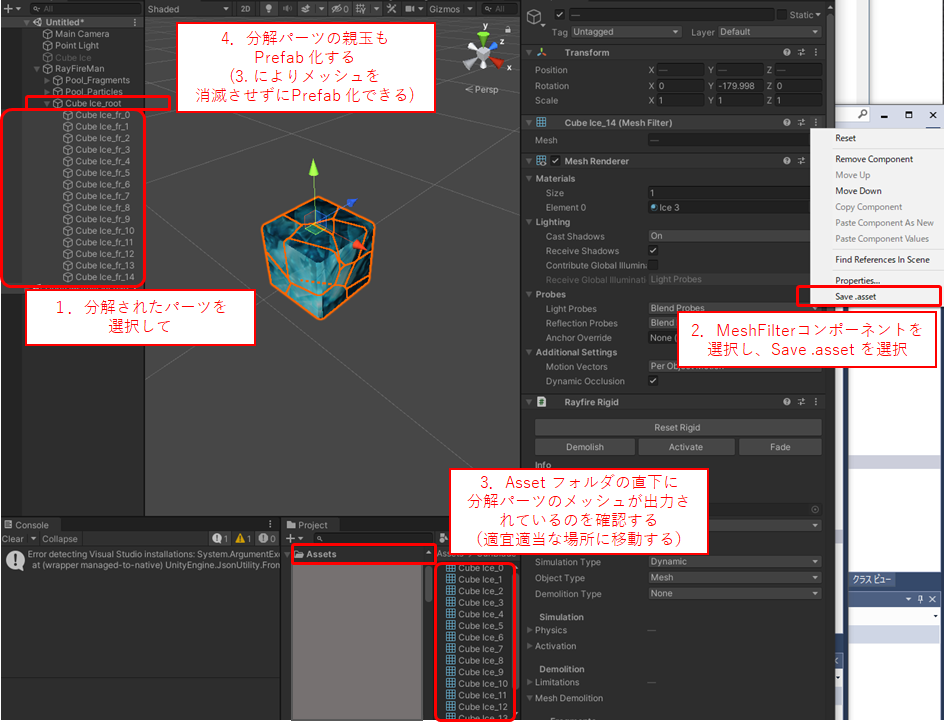Open Transform component kebab menu
The height and width of the screenshot is (722, 944).
[x=816, y=52]
